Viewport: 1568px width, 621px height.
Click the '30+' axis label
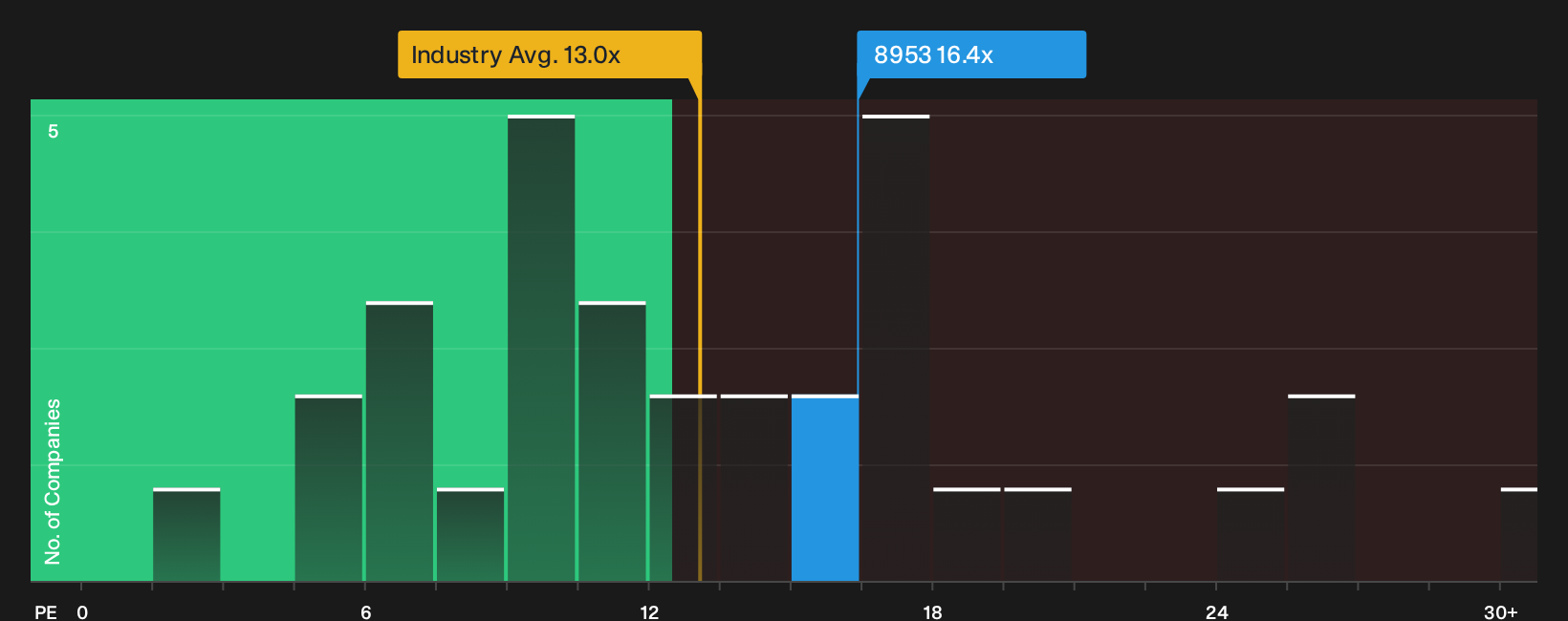[1501, 611]
